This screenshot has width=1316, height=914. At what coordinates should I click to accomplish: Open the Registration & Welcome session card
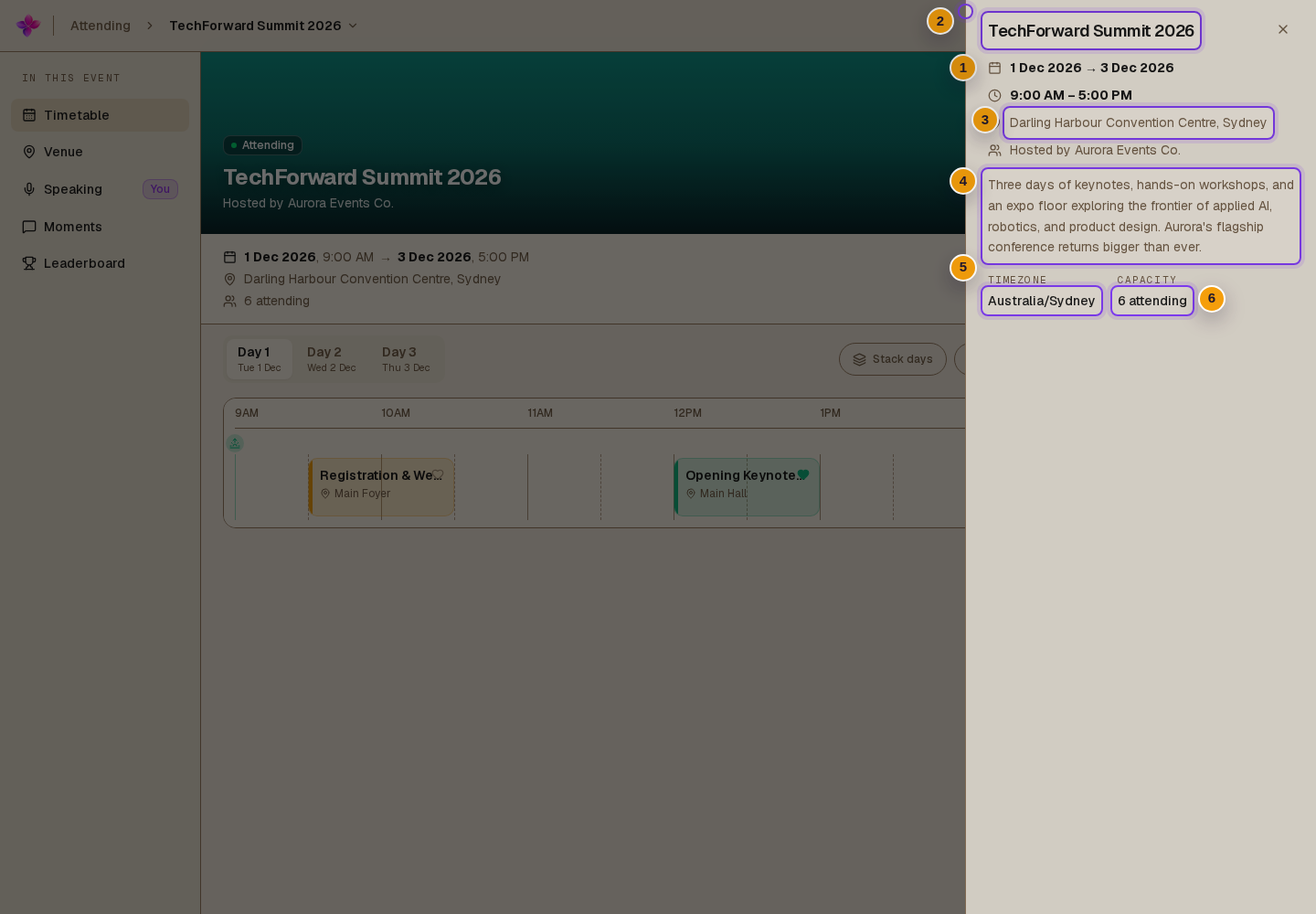[381, 487]
